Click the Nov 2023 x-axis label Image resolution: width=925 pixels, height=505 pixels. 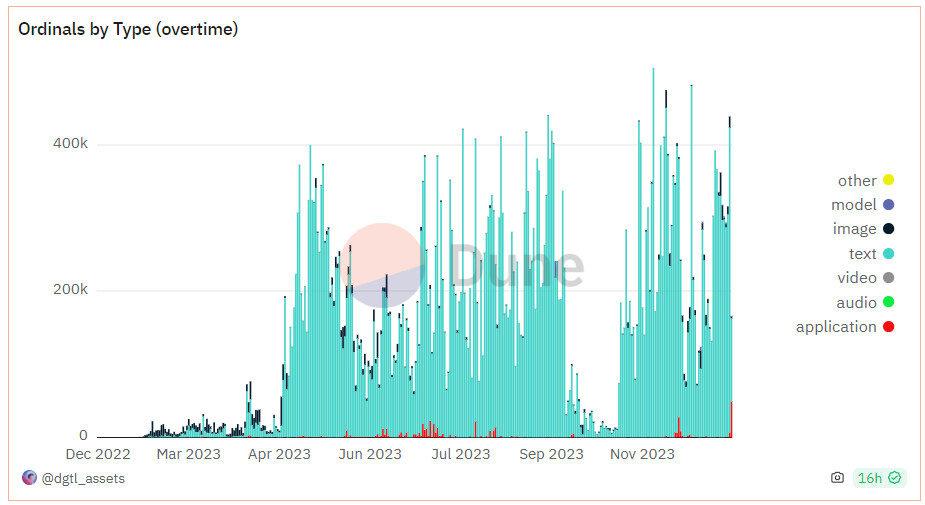642,454
